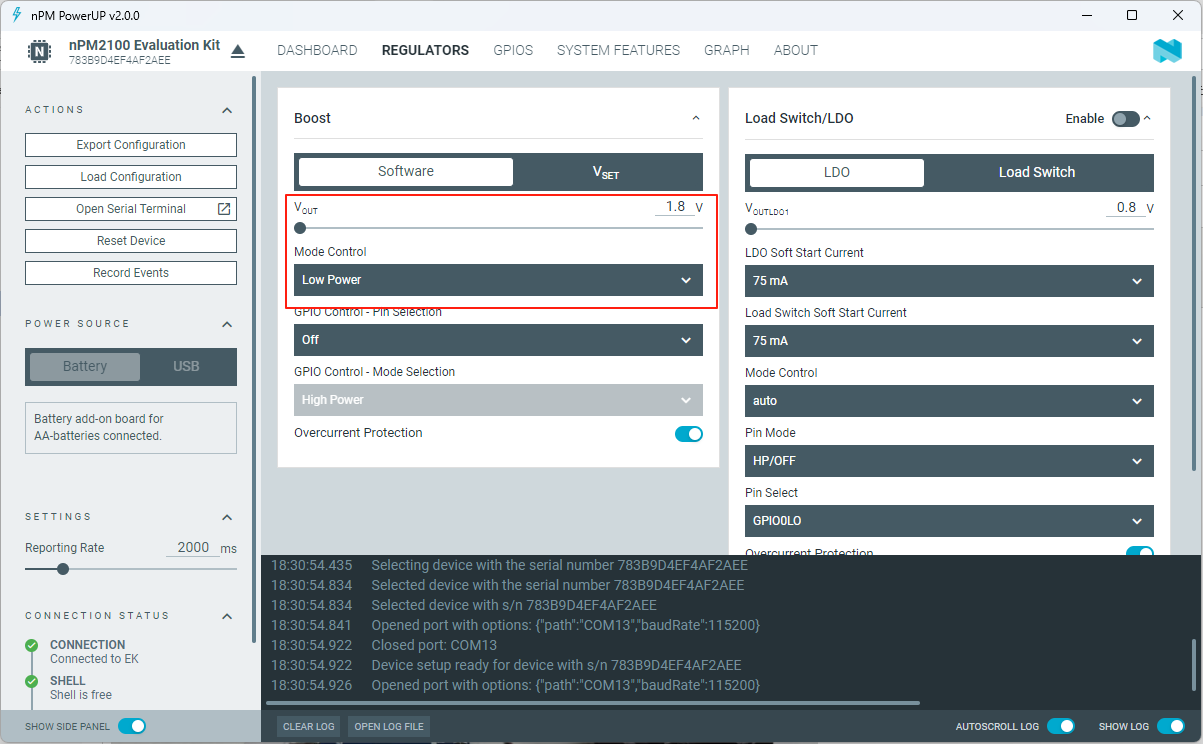Open the Boost Mode Control Low Power dropdown
This screenshot has height=744, width=1203.
(498, 280)
